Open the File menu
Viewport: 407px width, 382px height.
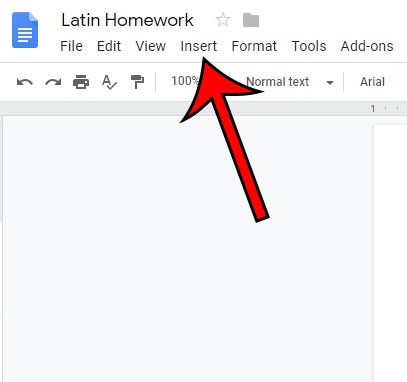point(71,46)
